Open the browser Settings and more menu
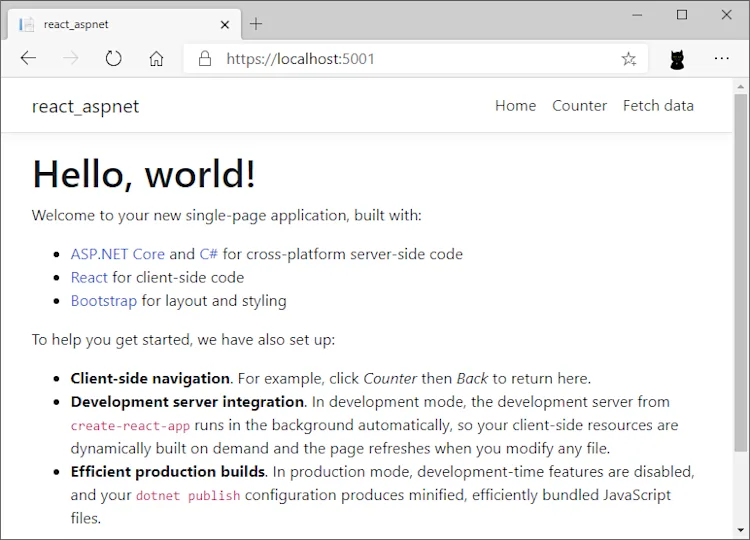 click(x=721, y=59)
